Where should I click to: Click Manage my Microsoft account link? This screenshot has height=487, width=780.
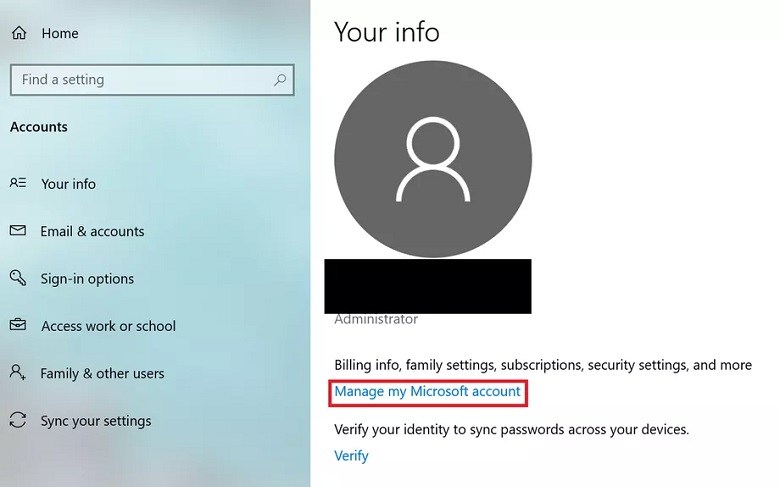[x=427, y=391]
